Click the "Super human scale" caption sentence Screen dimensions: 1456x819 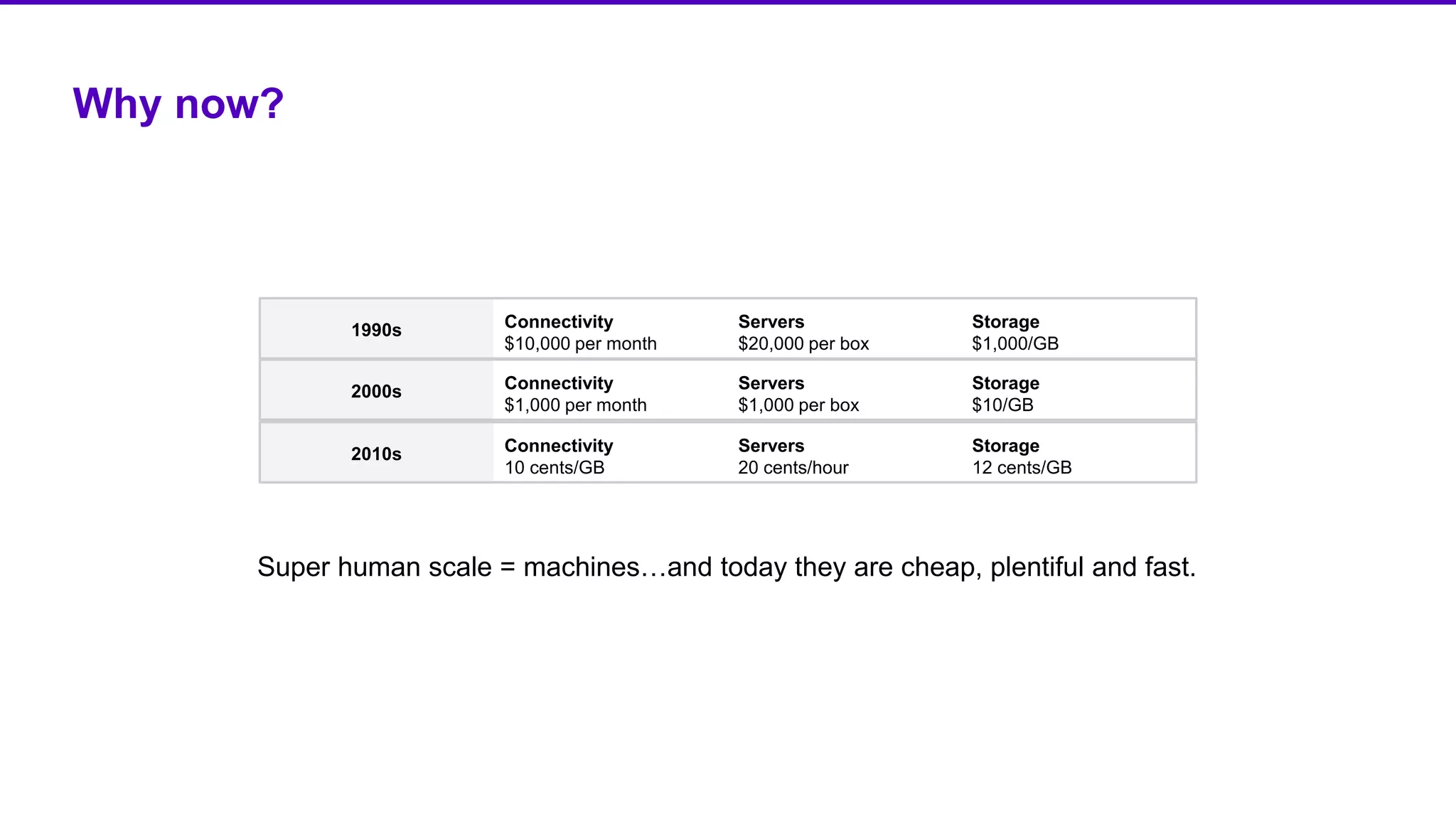pyautogui.click(x=726, y=567)
